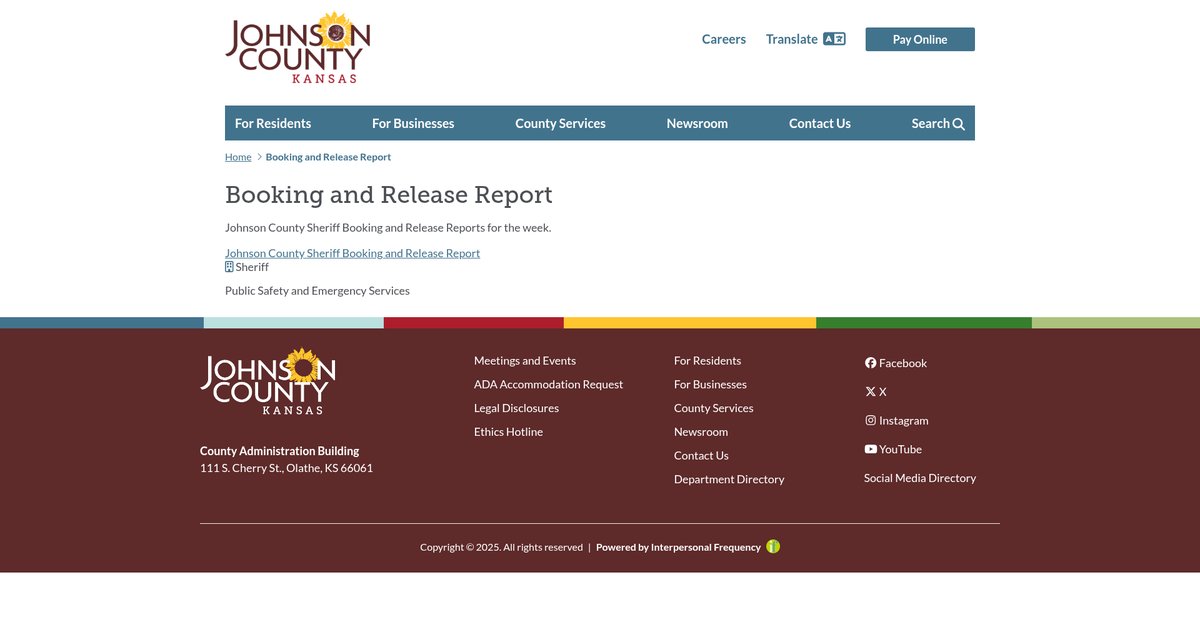This screenshot has width=1200, height=620.
Task: Click the Sheriff department link
Action: (x=252, y=267)
